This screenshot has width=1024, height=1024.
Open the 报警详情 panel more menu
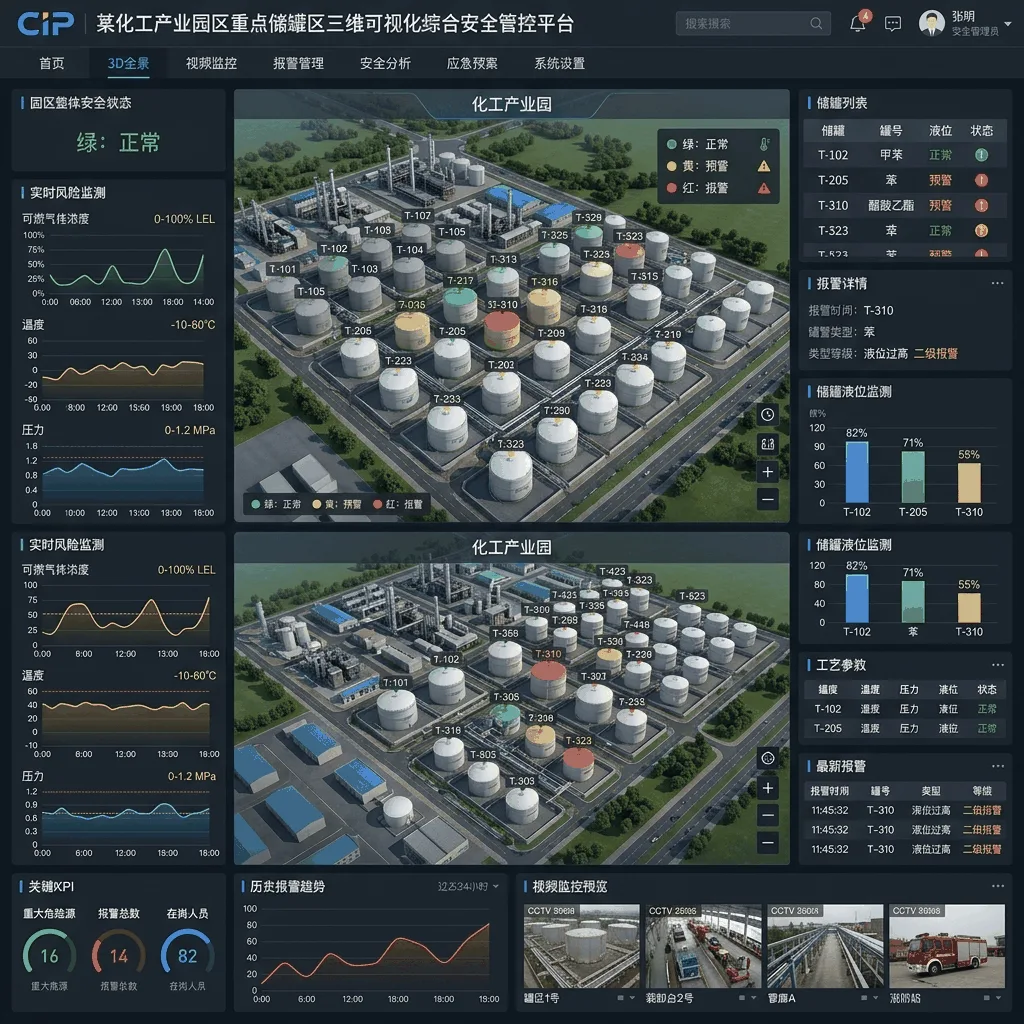pos(997,283)
